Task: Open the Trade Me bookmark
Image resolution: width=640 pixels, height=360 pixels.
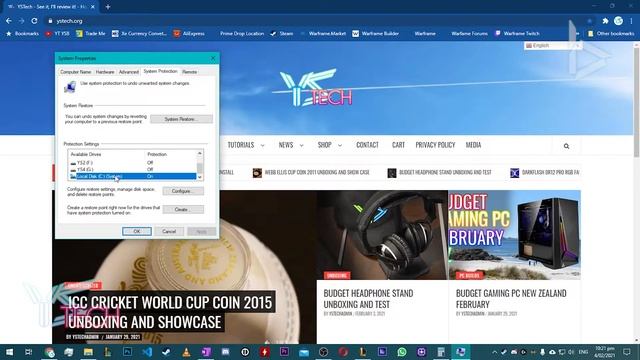Action: (x=91, y=33)
